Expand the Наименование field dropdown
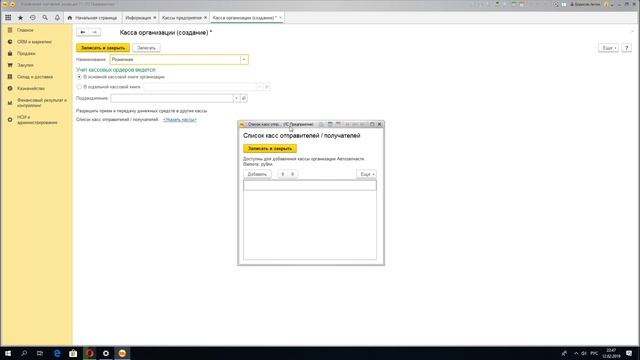This screenshot has height=360, width=640. 244,60
